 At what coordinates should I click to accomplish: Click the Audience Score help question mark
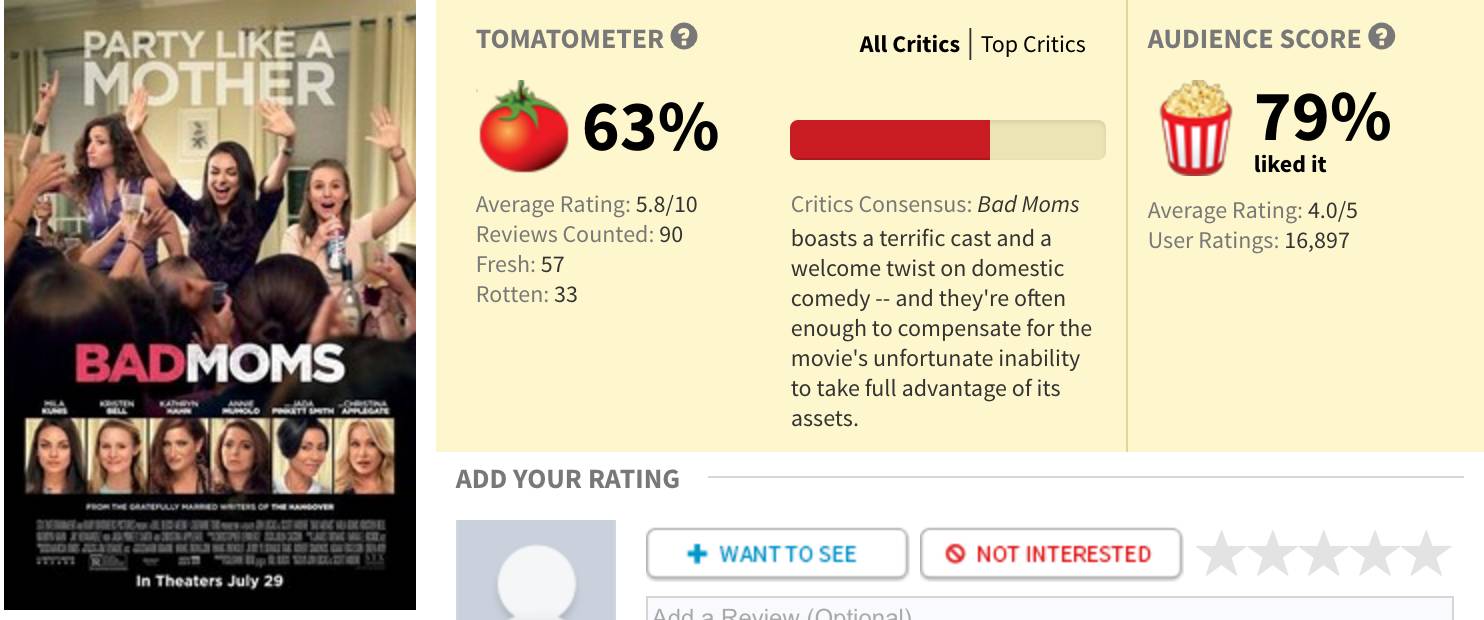(x=1382, y=38)
